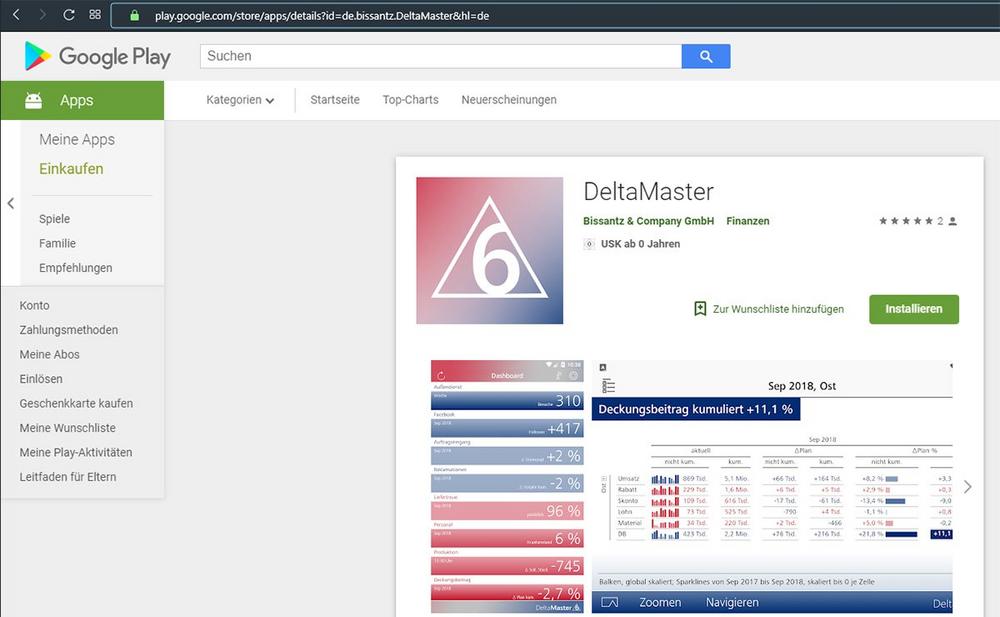
Task: Open the Deckungsbeitrag tablet screenshot
Action: pos(772,486)
